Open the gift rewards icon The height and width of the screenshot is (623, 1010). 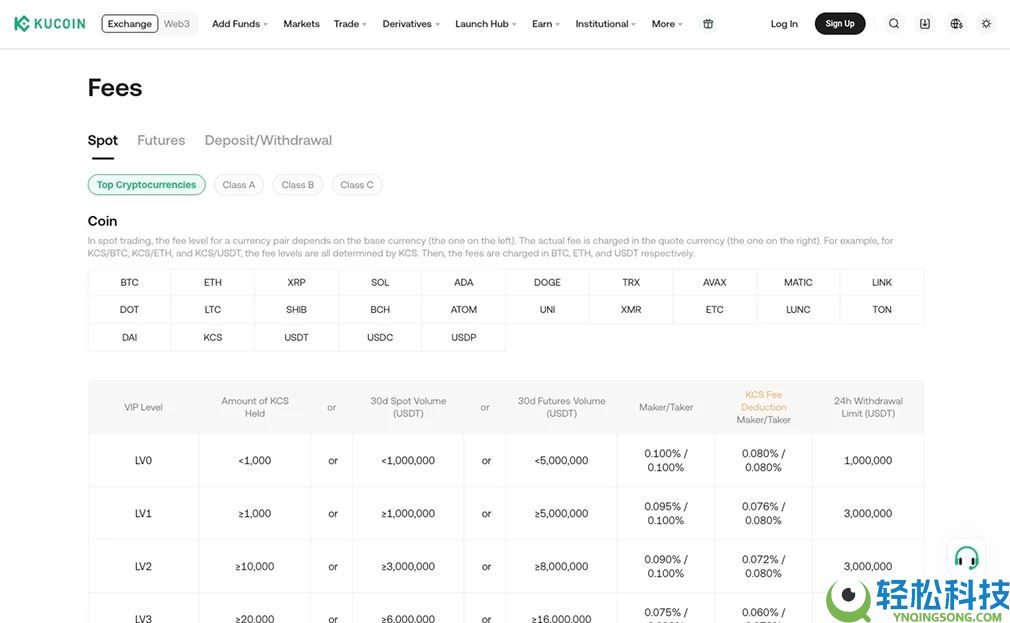tap(708, 24)
